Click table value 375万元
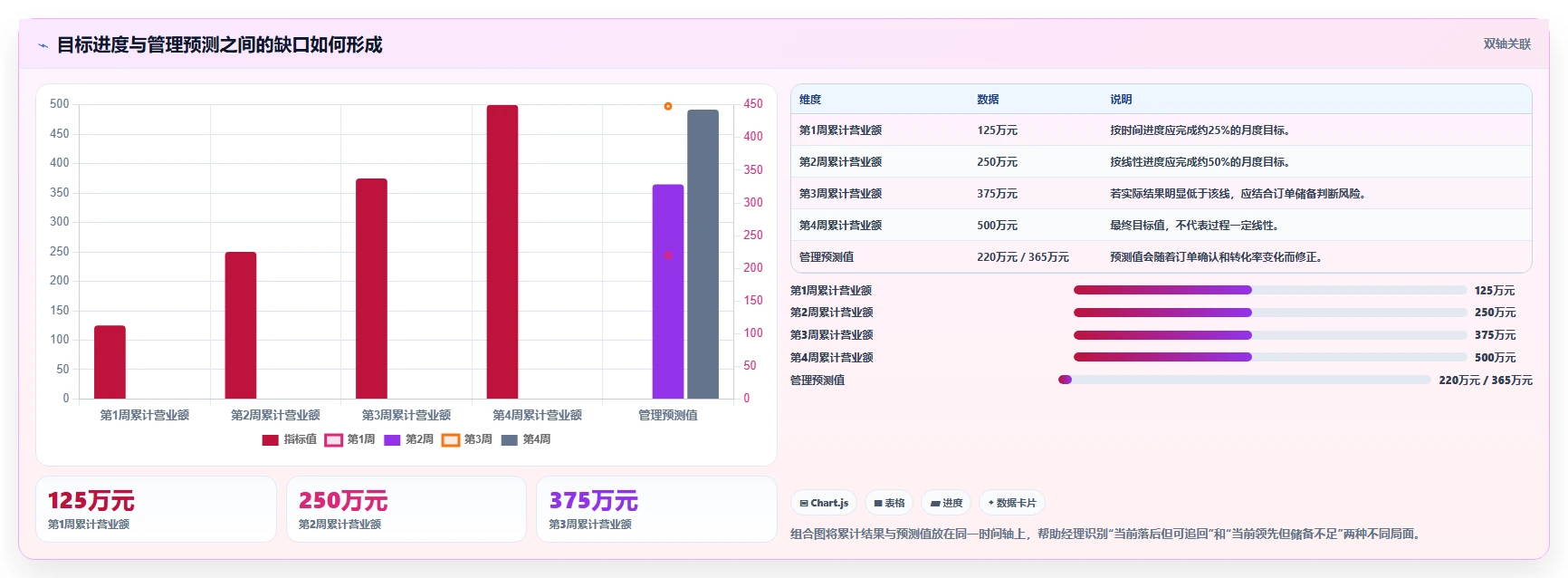The width and height of the screenshot is (1568, 578). coord(997,194)
